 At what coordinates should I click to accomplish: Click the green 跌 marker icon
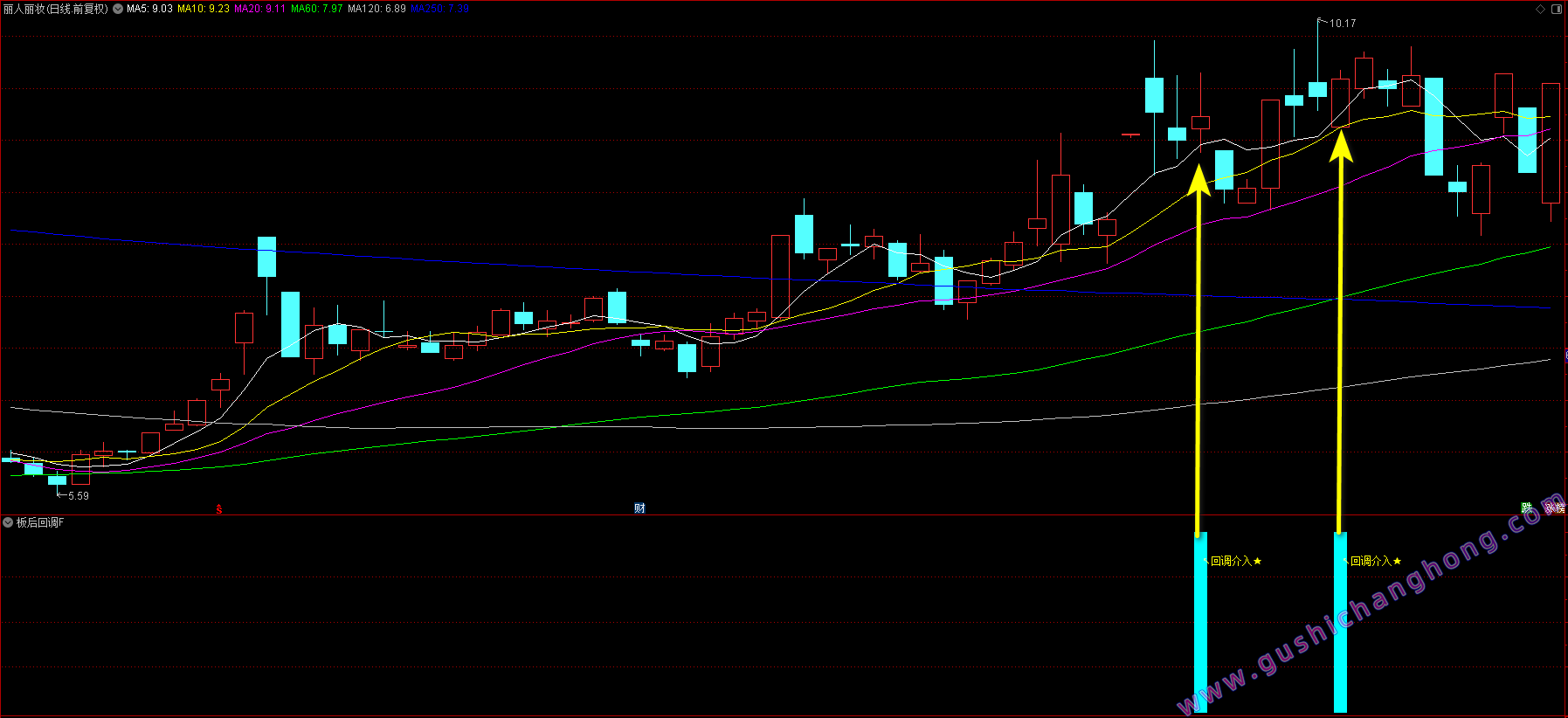(x=1527, y=507)
